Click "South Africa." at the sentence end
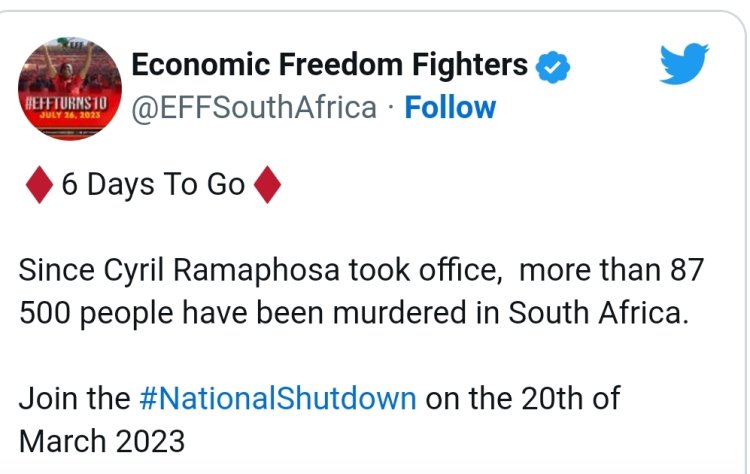 pos(599,313)
